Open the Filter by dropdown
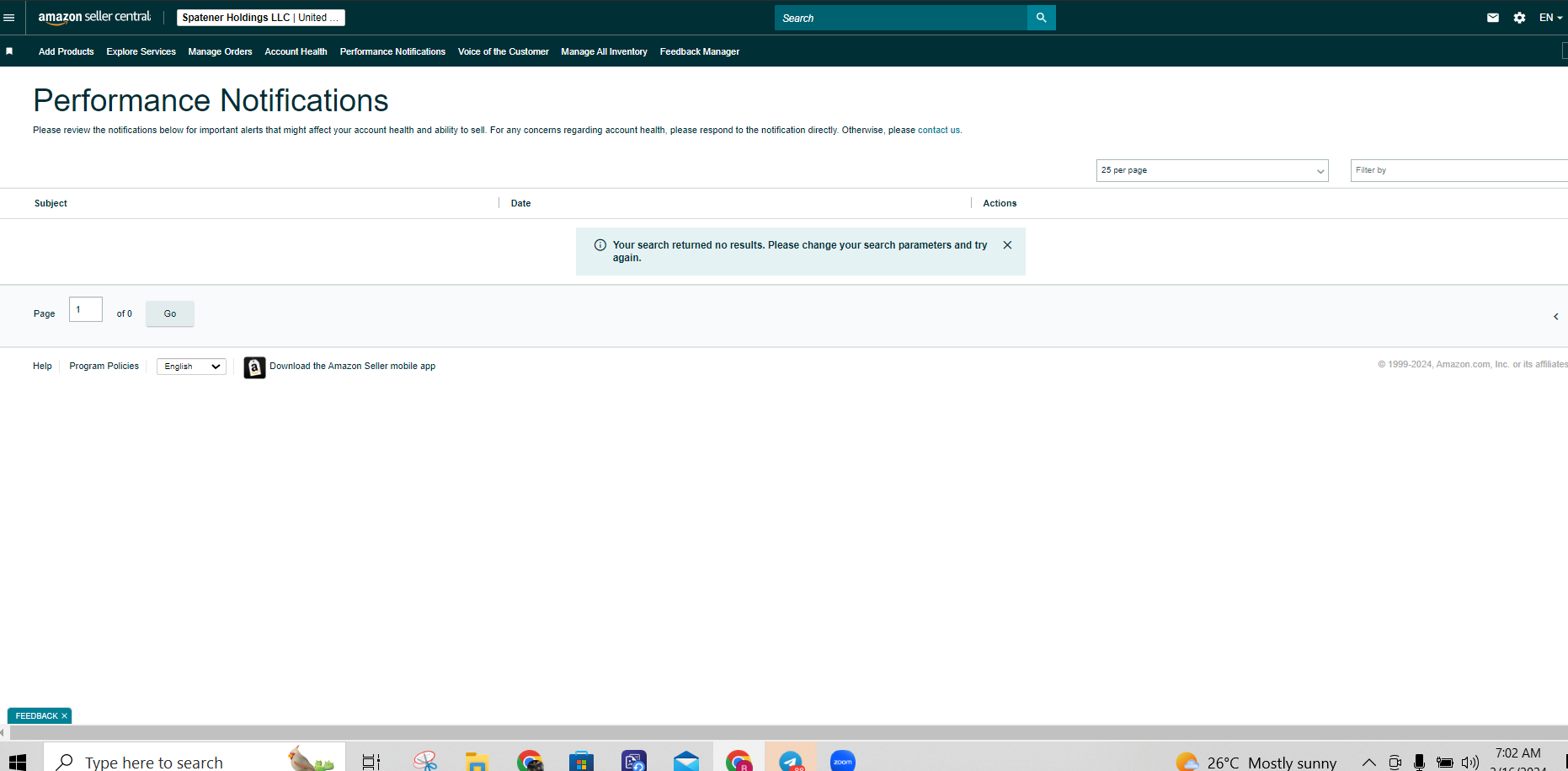The image size is (1568, 771). tap(1459, 170)
